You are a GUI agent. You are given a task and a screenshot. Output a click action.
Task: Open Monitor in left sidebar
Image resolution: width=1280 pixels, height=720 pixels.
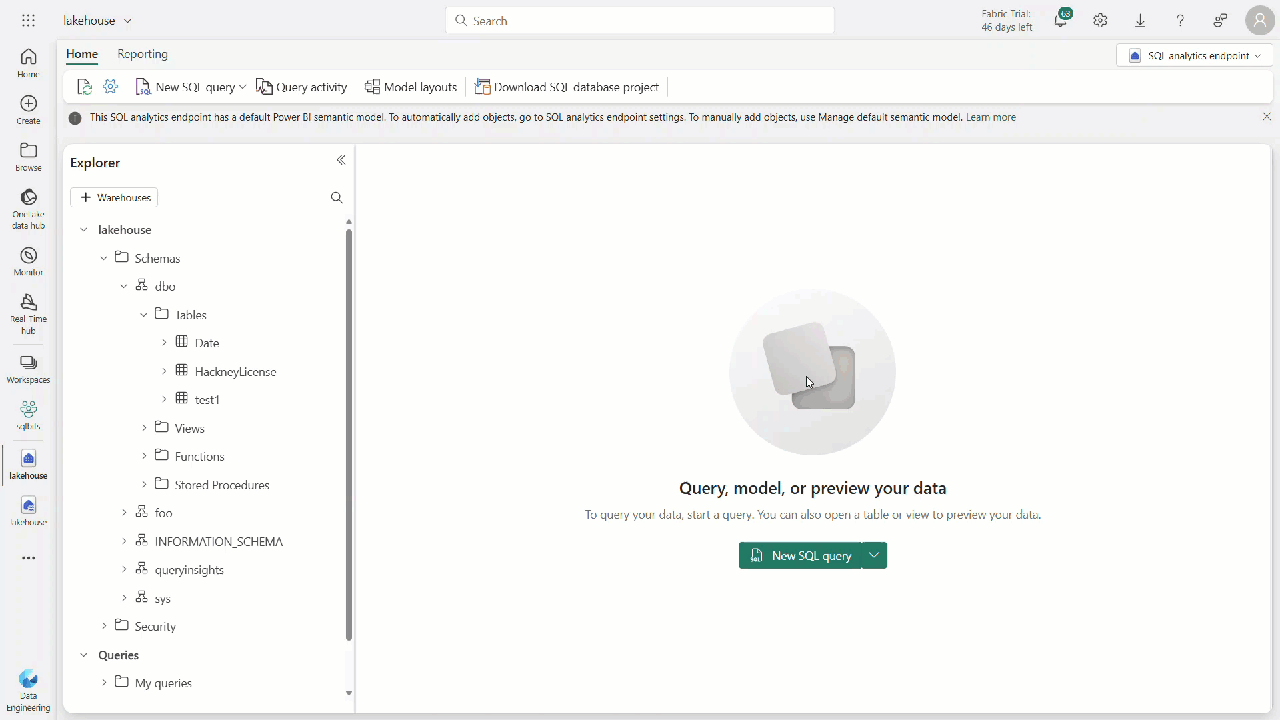click(28, 262)
